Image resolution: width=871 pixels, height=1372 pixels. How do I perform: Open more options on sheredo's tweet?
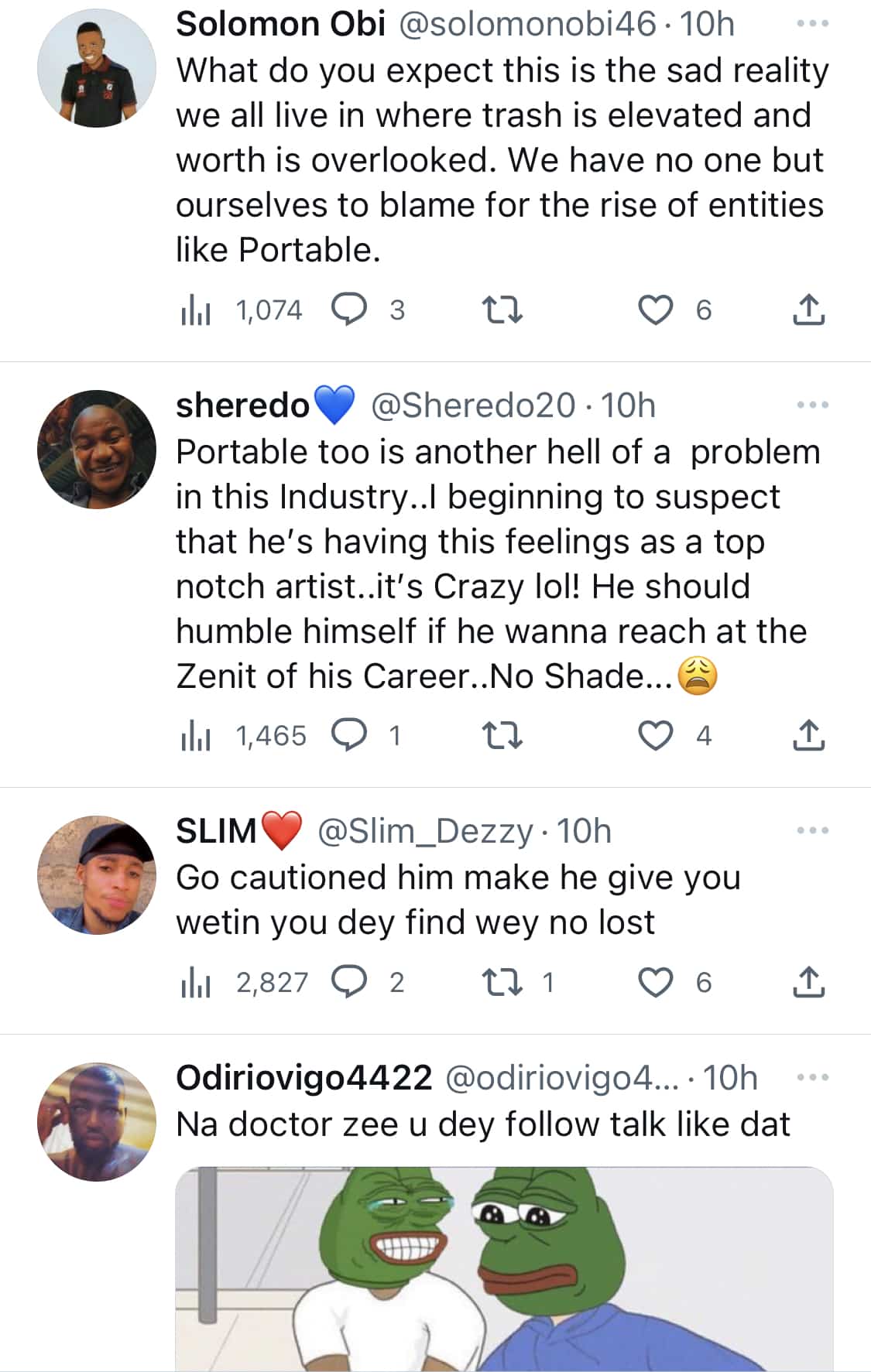click(x=812, y=405)
